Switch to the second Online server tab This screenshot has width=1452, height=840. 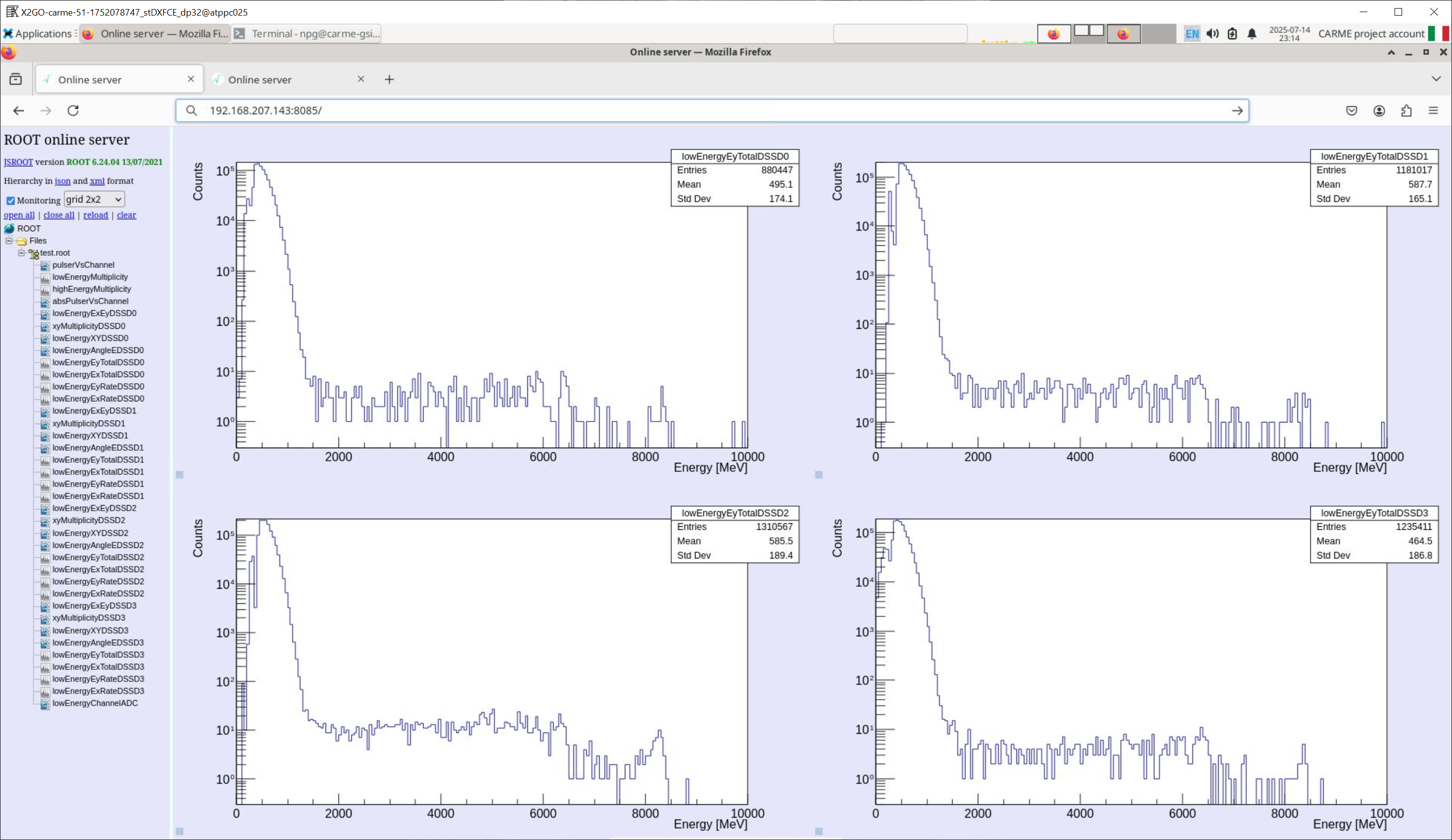[x=259, y=80]
